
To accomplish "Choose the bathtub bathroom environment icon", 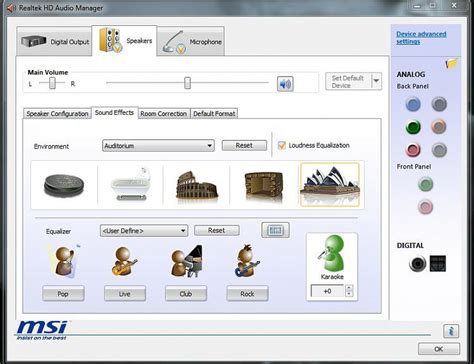I will [130, 185].
